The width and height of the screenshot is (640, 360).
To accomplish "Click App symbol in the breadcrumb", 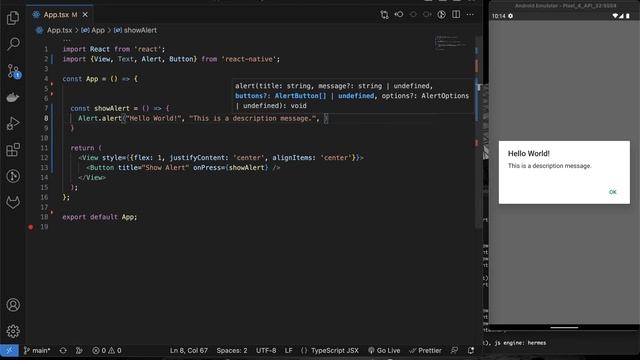I will 98,30.
